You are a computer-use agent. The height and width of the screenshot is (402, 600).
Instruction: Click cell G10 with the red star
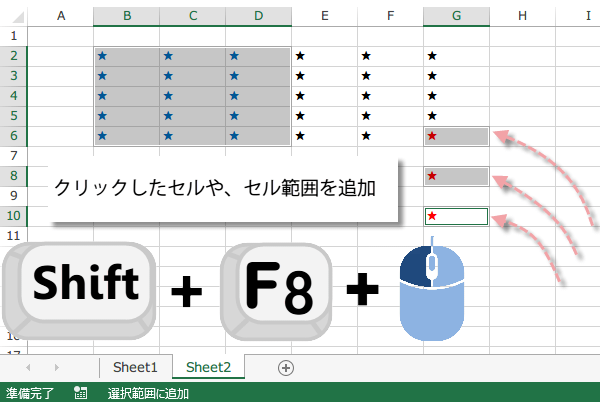[456, 216]
